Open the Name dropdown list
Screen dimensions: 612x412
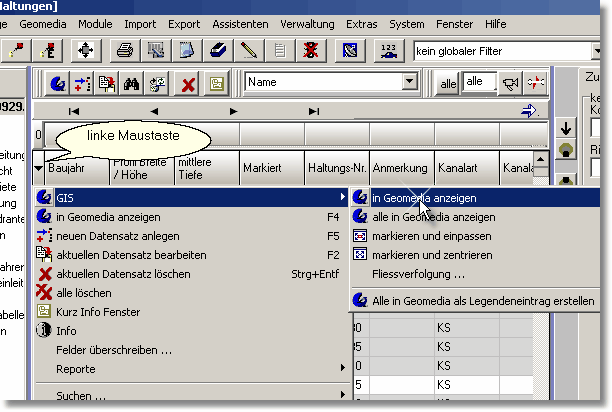409,81
